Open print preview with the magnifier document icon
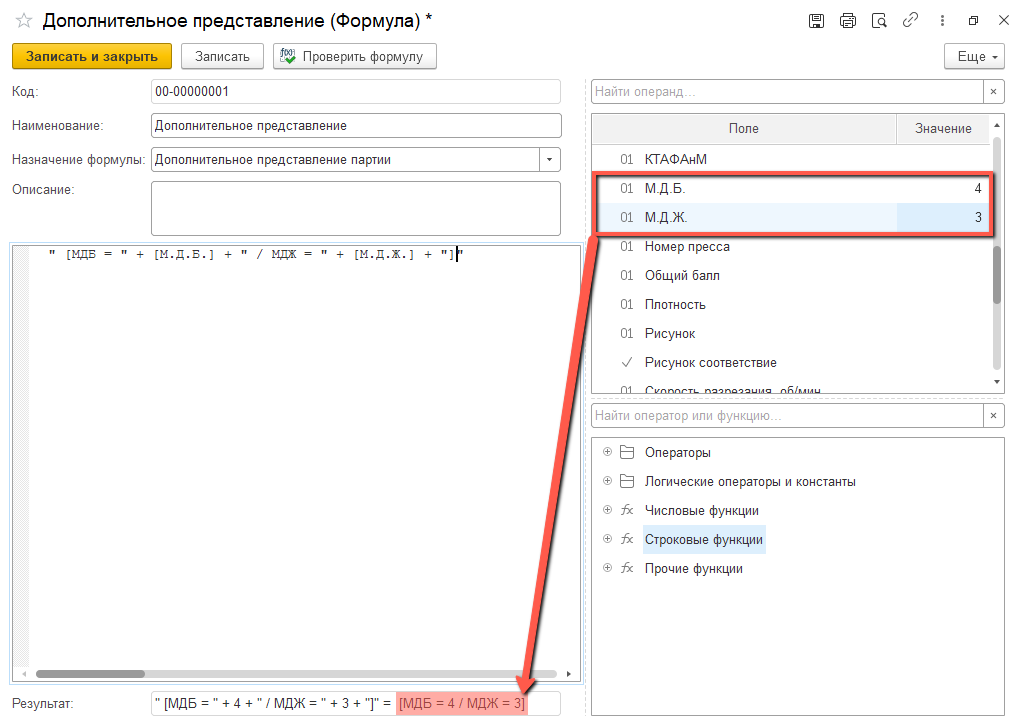Viewport: 1024px width, 728px height. (879, 21)
